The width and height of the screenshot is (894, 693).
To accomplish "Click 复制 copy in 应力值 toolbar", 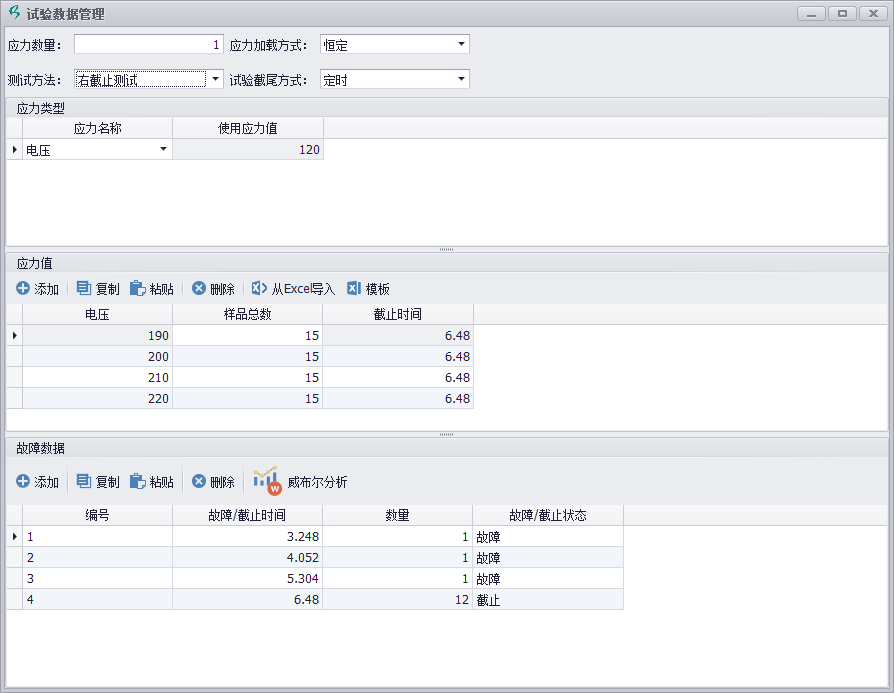I will pyautogui.click(x=98, y=289).
